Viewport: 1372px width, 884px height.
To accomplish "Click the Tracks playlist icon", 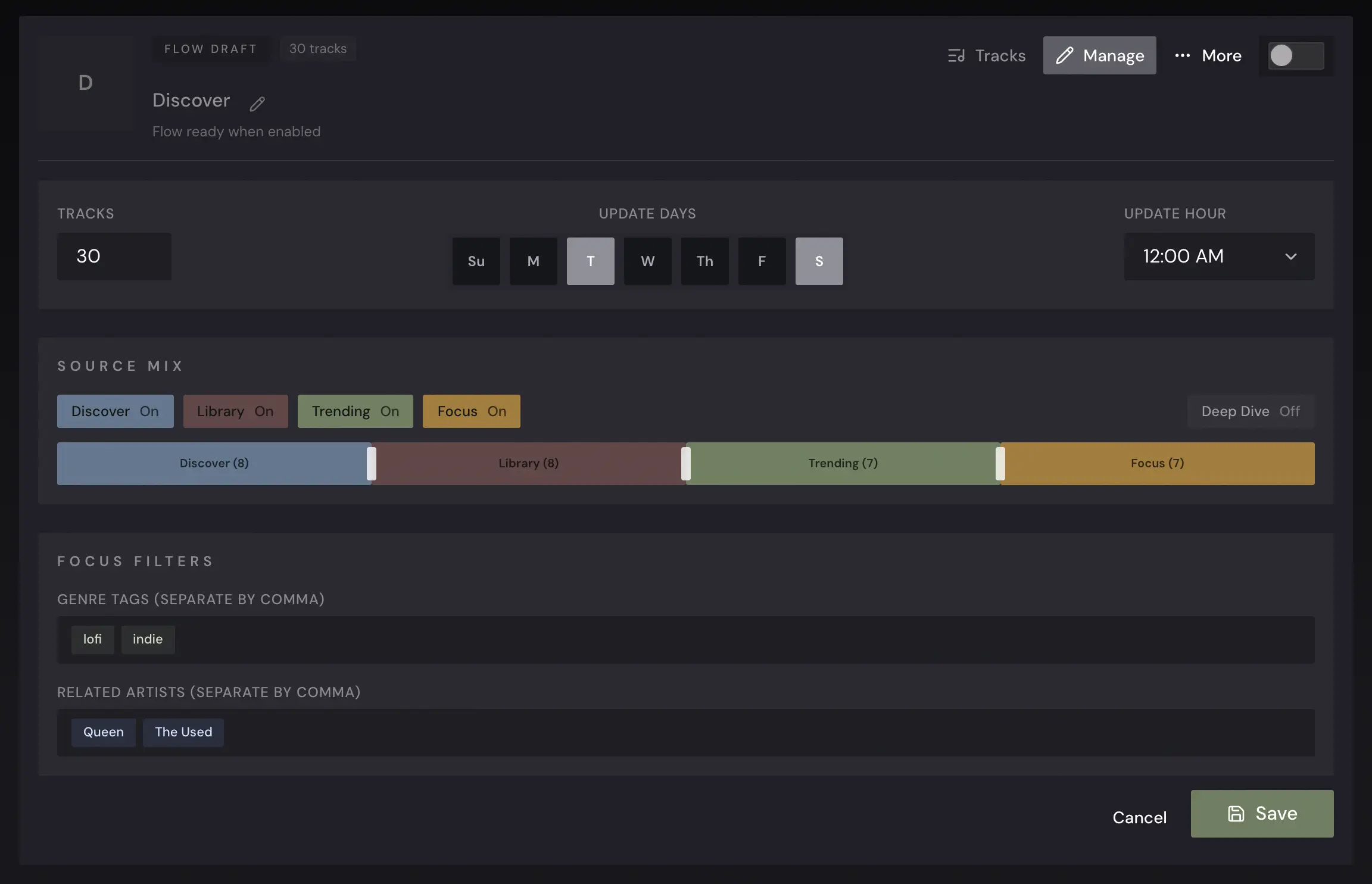I will pyautogui.click(x=956, y=56).
